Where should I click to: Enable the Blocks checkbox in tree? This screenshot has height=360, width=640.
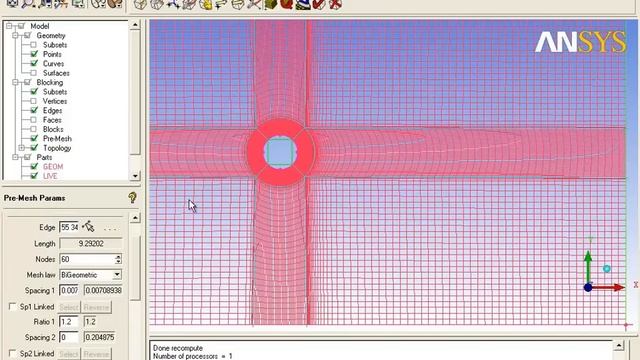coord(33,129)
